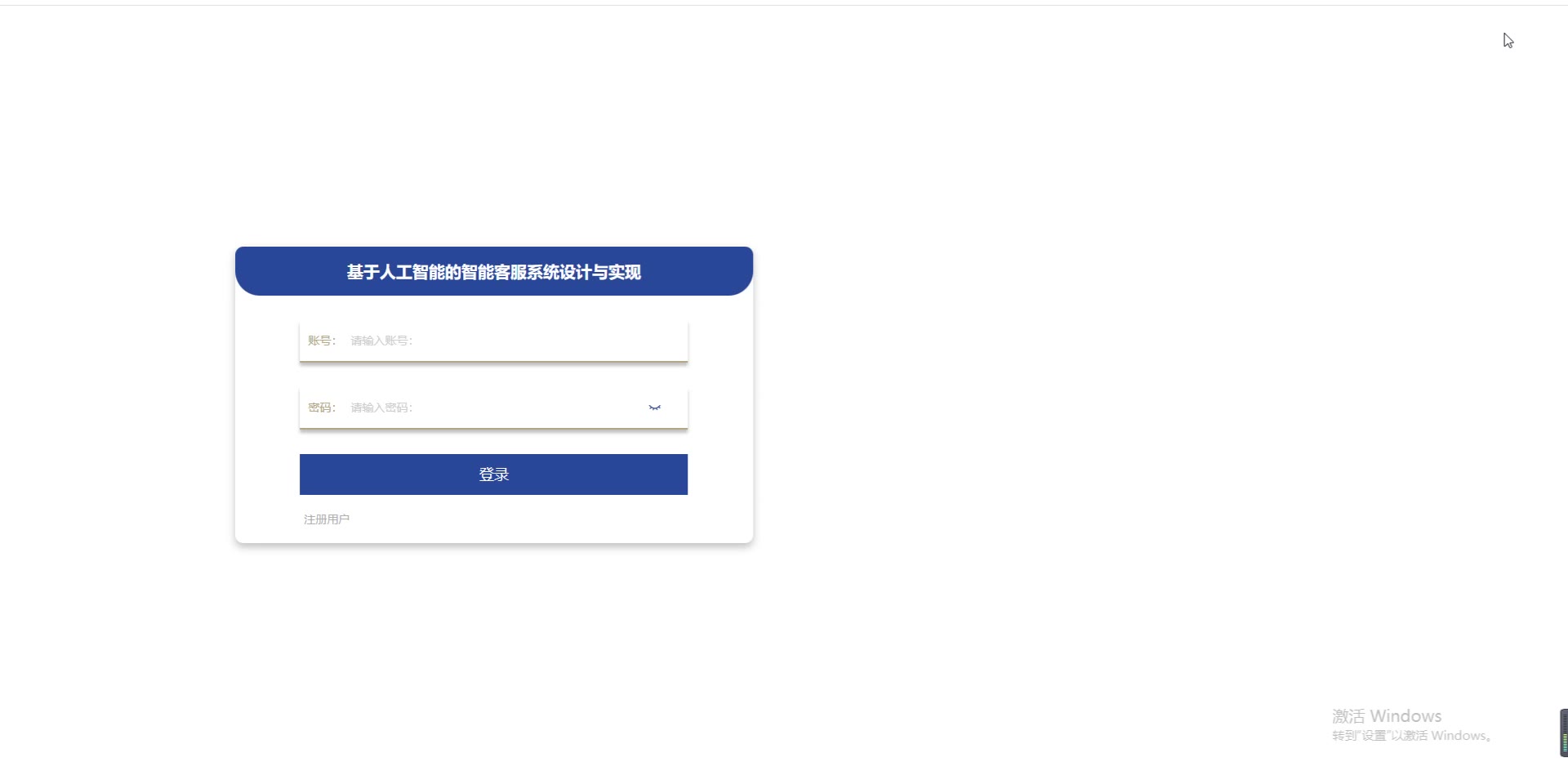Click the 账号 account input field
The height and width of the screenshot is (784, 1568).
click(x=493, y=341)
